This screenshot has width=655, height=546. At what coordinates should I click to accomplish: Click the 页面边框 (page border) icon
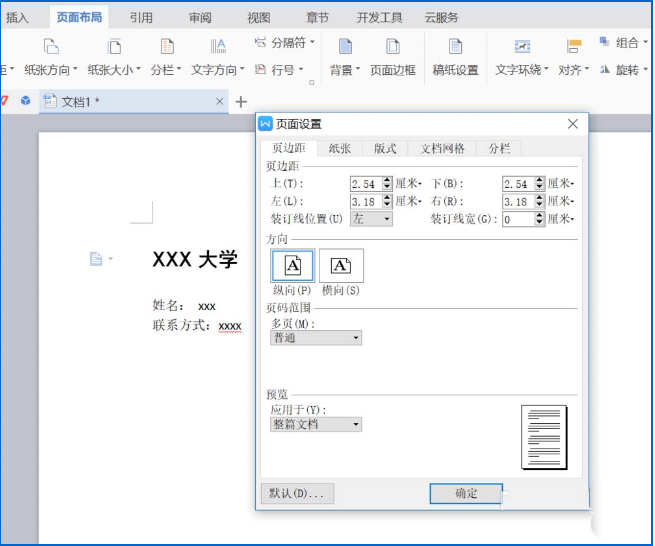393,48
